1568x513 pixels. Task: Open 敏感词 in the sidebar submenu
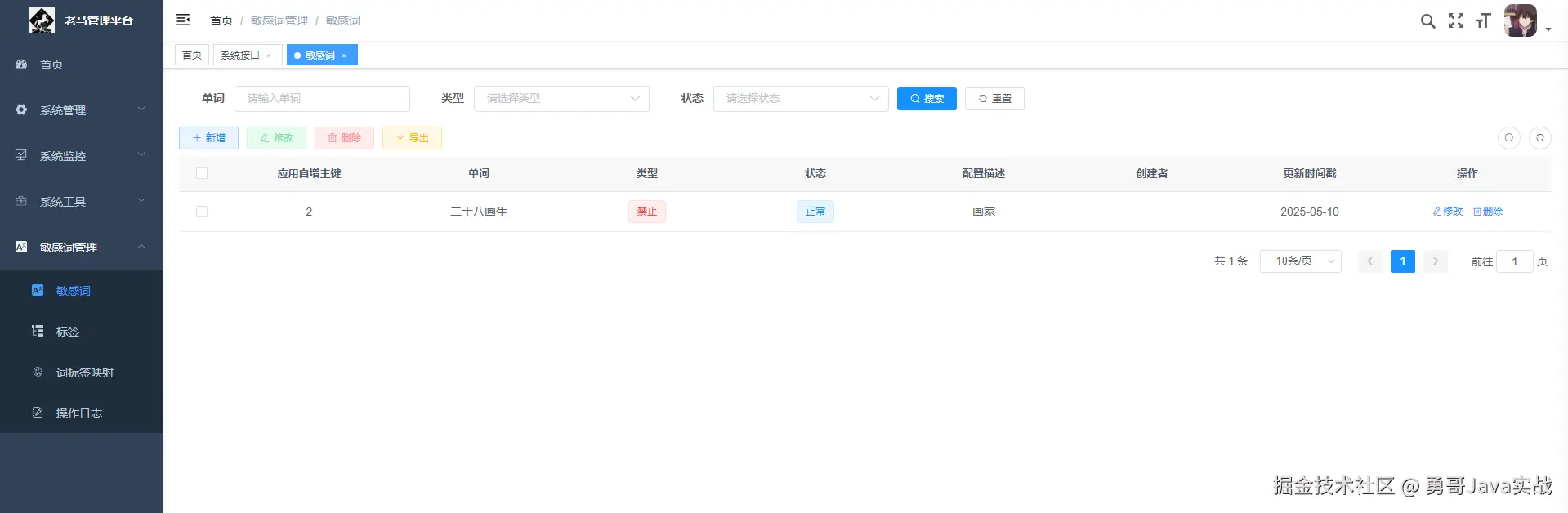[81, 290]
